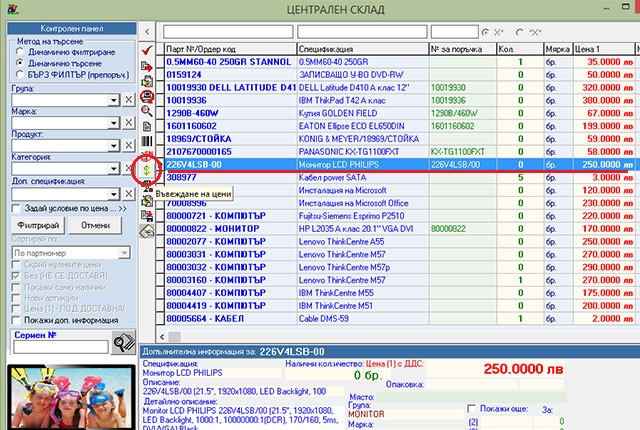The image size is (640, 430).
Task: Click the bottom return arrow toolbar icon
Action: click(x=147, y=231)
